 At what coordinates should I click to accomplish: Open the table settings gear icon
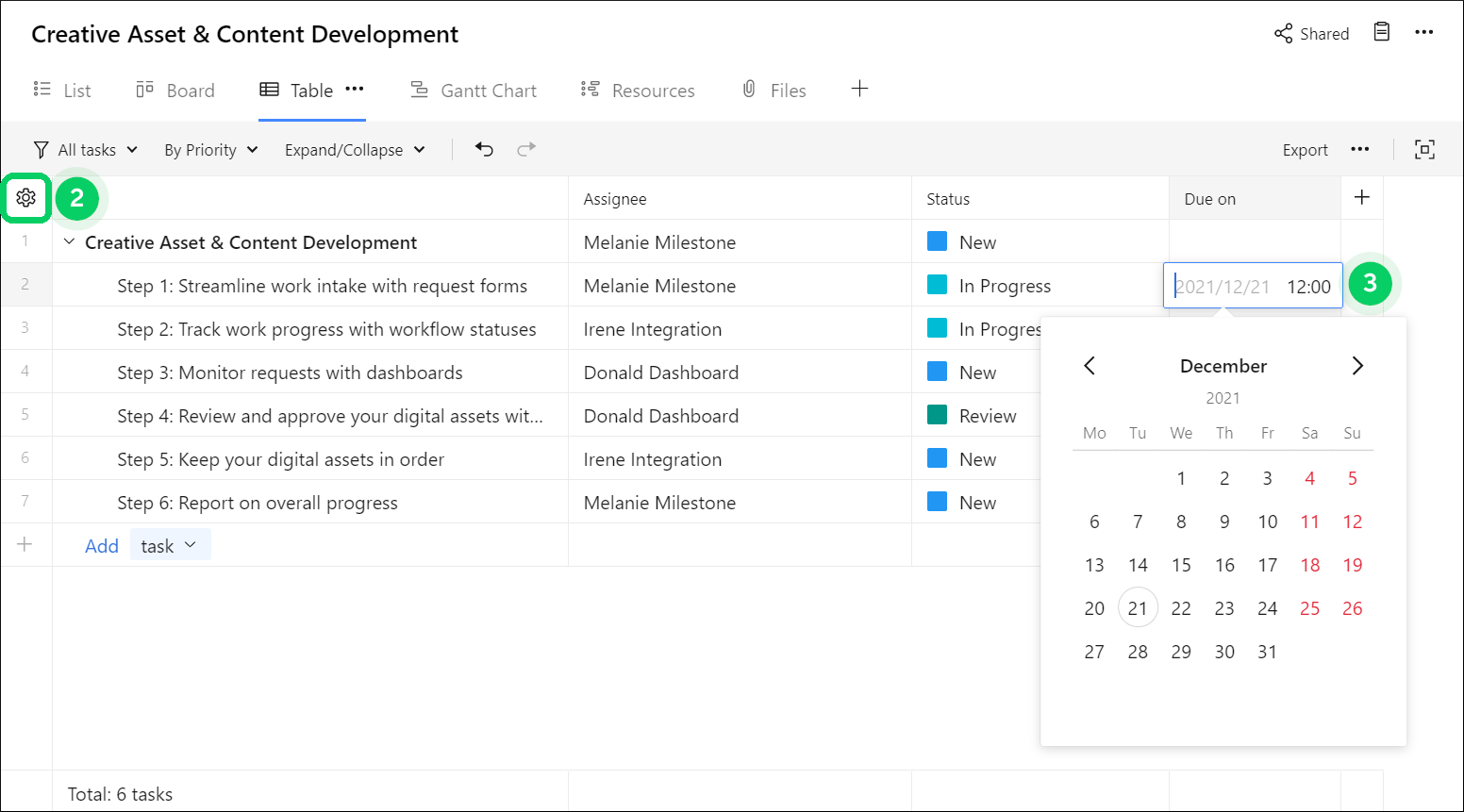25,198
